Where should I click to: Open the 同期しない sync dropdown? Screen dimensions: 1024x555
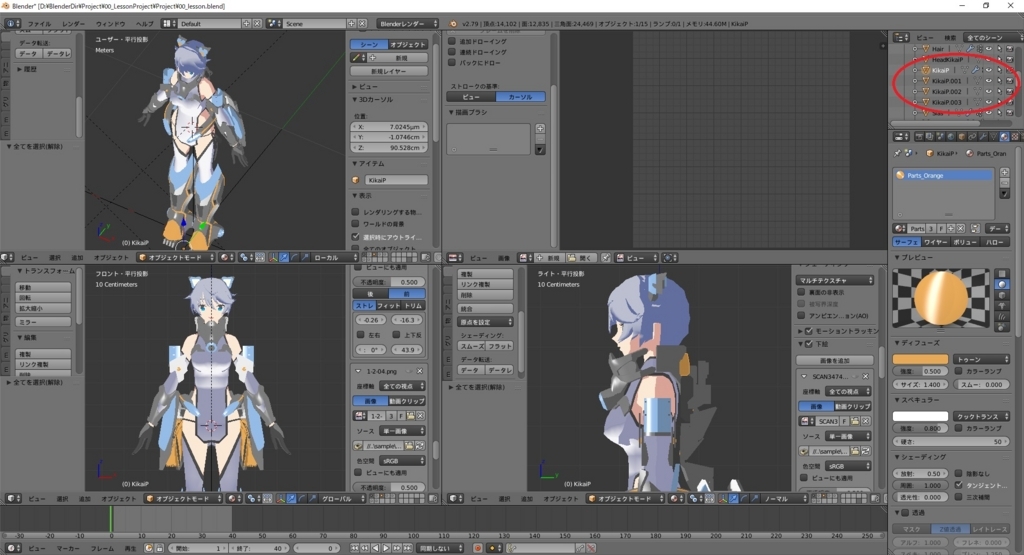pos(440,548)
